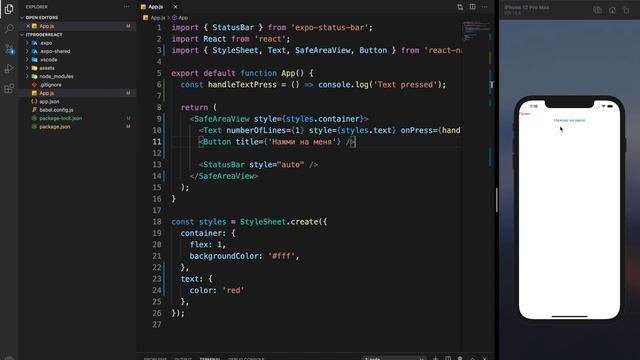Viewport: 640px width, 360px height.
Task: Click the Open Changes icon in editor toolbar
Action: (x=460, y=7)
